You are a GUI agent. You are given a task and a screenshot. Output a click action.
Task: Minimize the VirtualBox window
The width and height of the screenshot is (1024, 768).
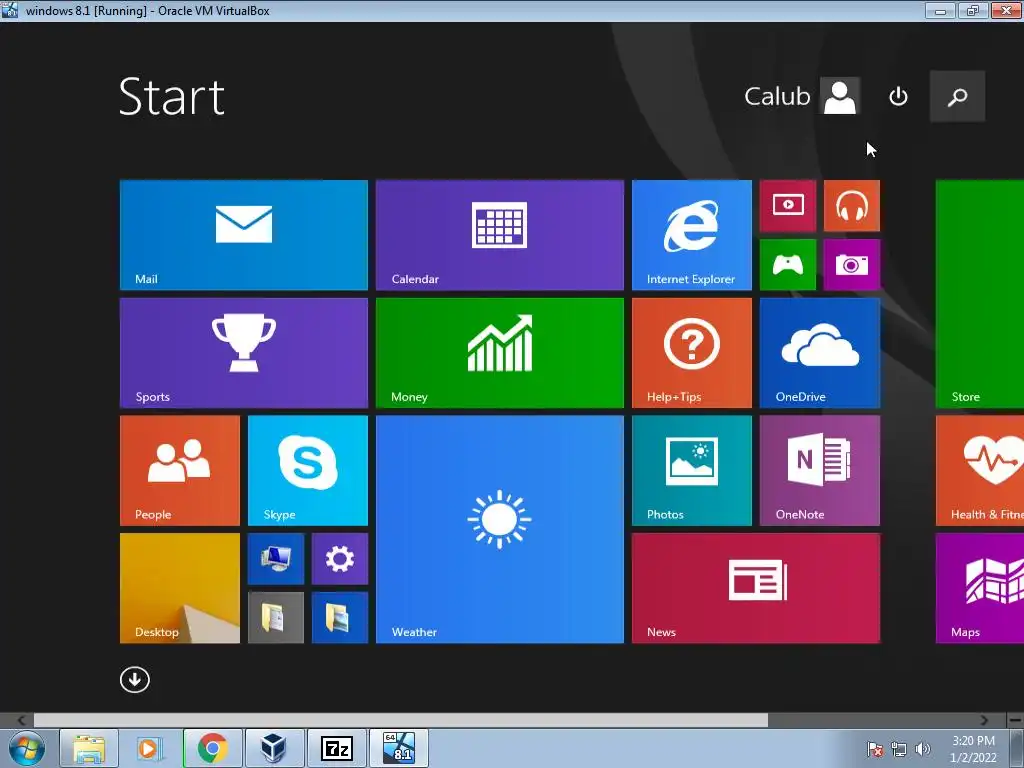pyautogui.click(x=940, y=10)
